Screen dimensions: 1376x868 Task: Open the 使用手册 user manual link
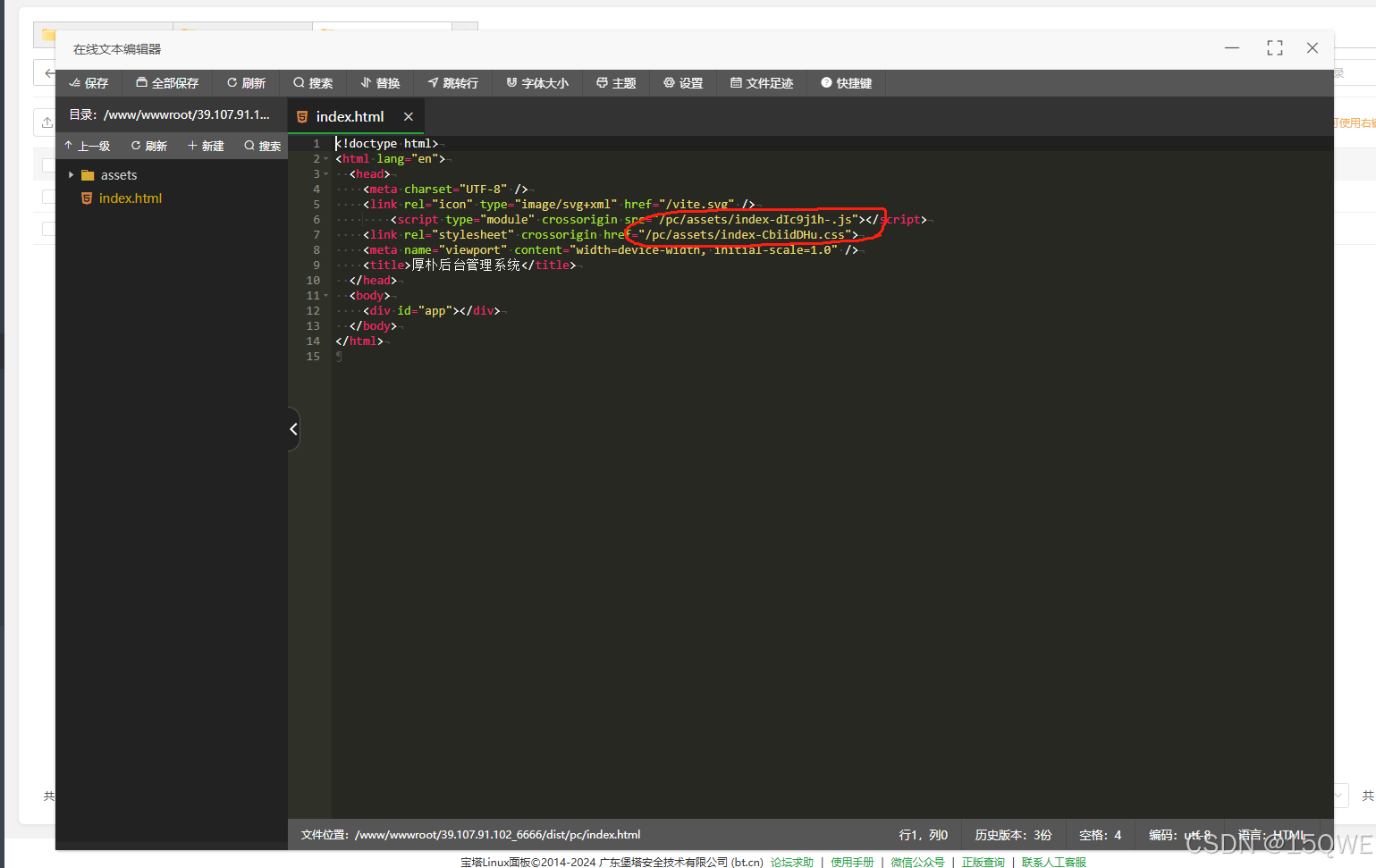coord(852,862)
